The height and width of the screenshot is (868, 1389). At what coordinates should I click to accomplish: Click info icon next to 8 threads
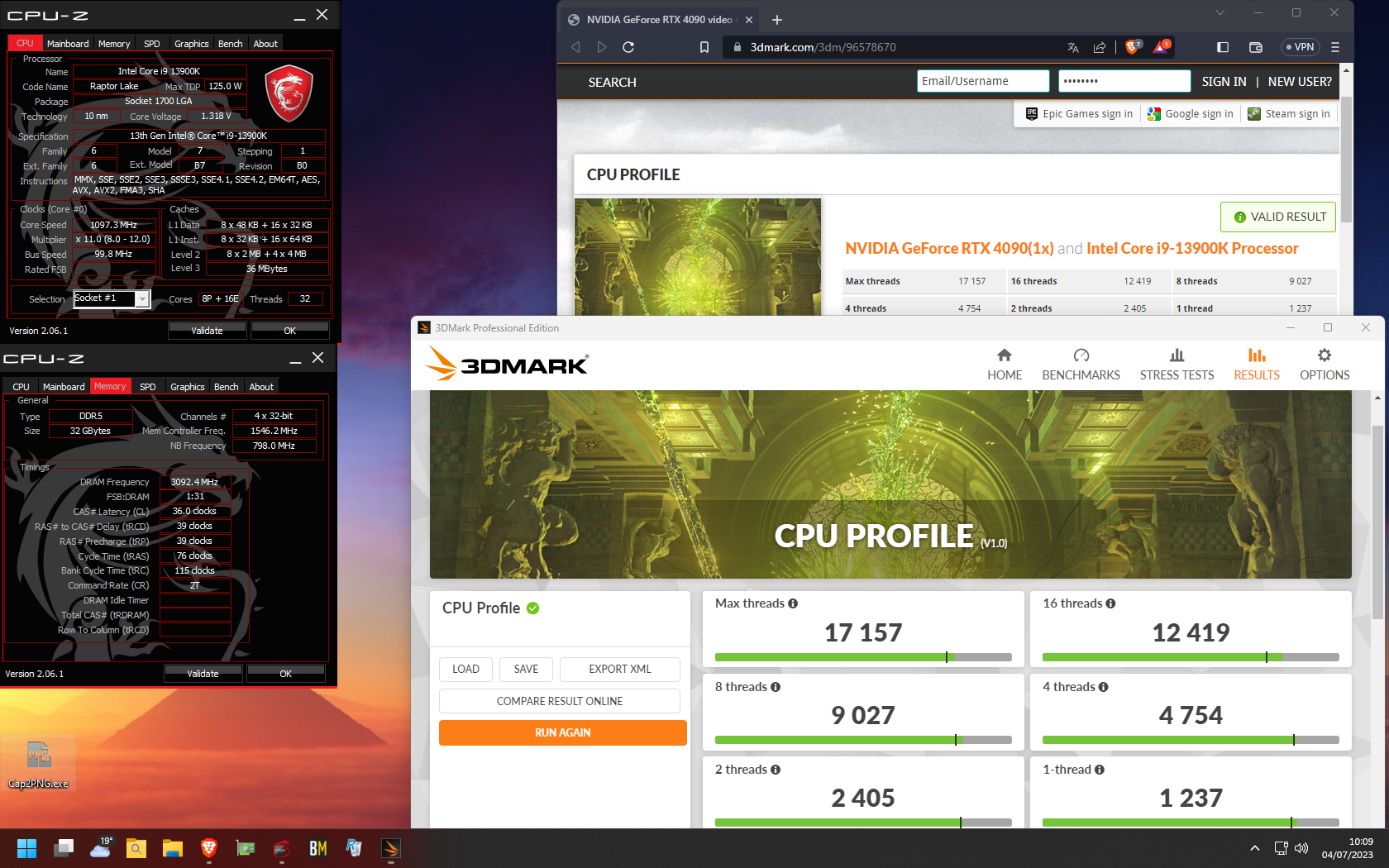click(776, 687)
